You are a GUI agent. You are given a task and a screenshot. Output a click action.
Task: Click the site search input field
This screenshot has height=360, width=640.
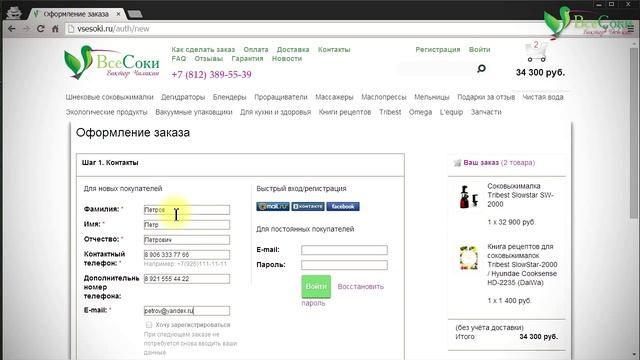coord(437,69)
